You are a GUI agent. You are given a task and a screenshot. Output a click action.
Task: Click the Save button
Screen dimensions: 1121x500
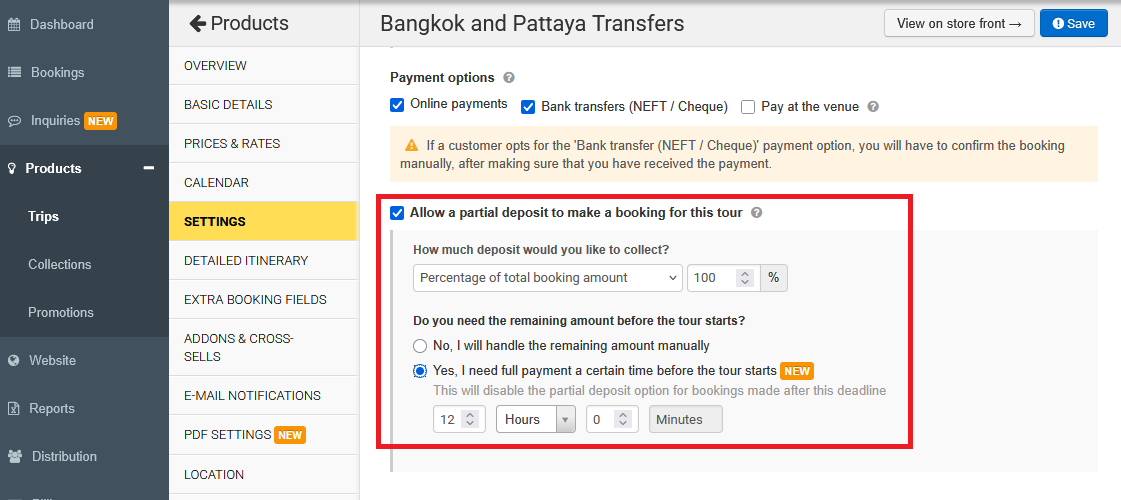(x=1073, y=23)
